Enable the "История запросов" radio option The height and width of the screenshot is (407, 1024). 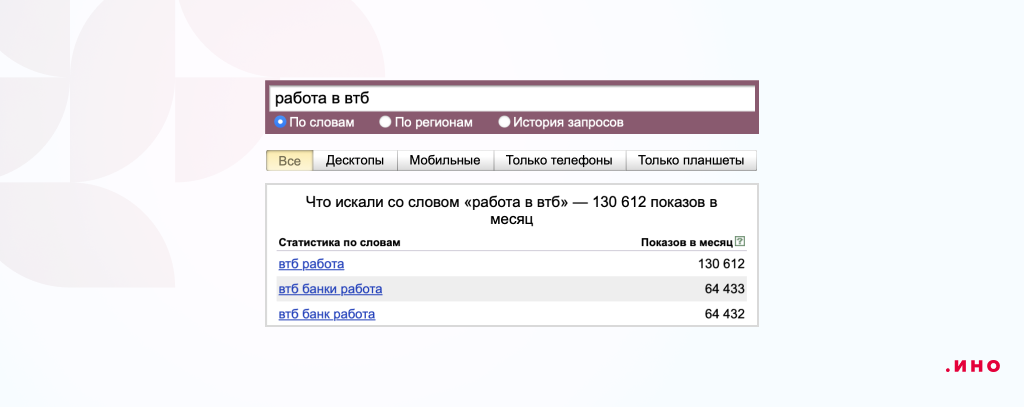pyautogui.click(x=504, y=122)
